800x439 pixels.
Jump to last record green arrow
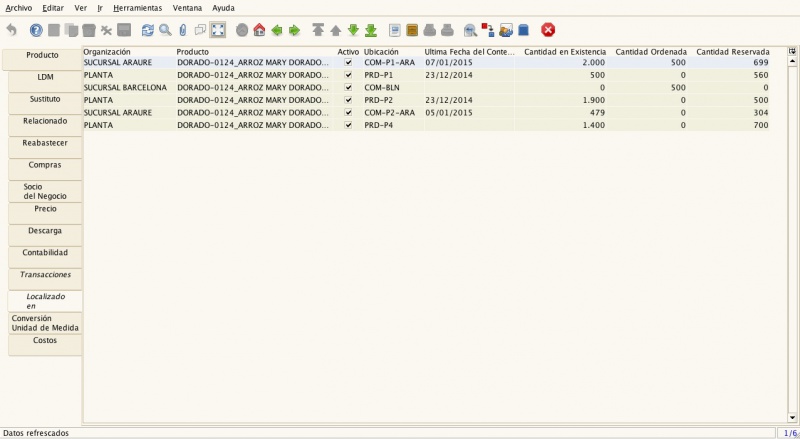pyautogui.click(x=371, y=30)
